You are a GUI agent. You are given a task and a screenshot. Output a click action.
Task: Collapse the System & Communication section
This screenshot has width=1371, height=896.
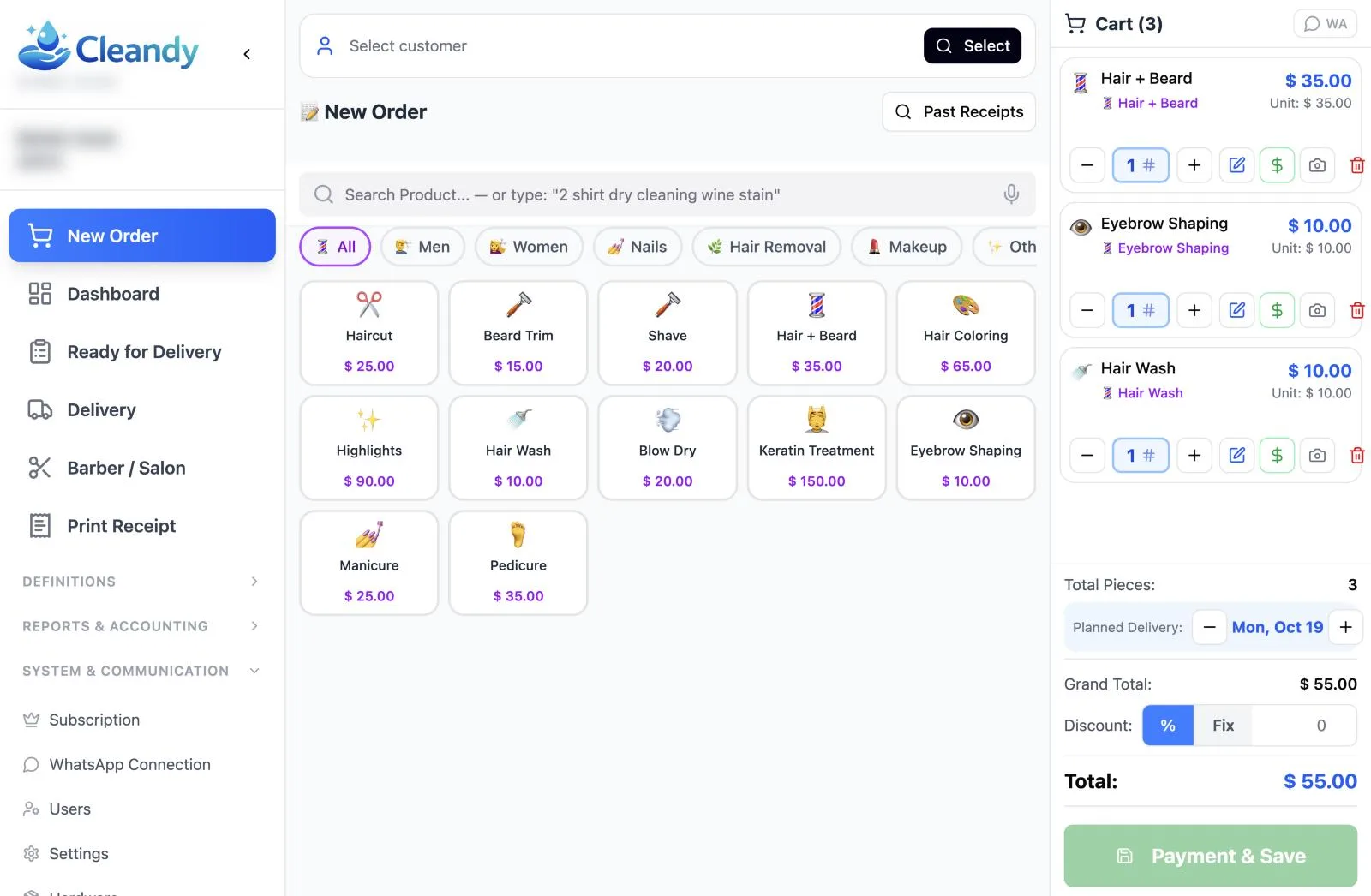point(141,671)
